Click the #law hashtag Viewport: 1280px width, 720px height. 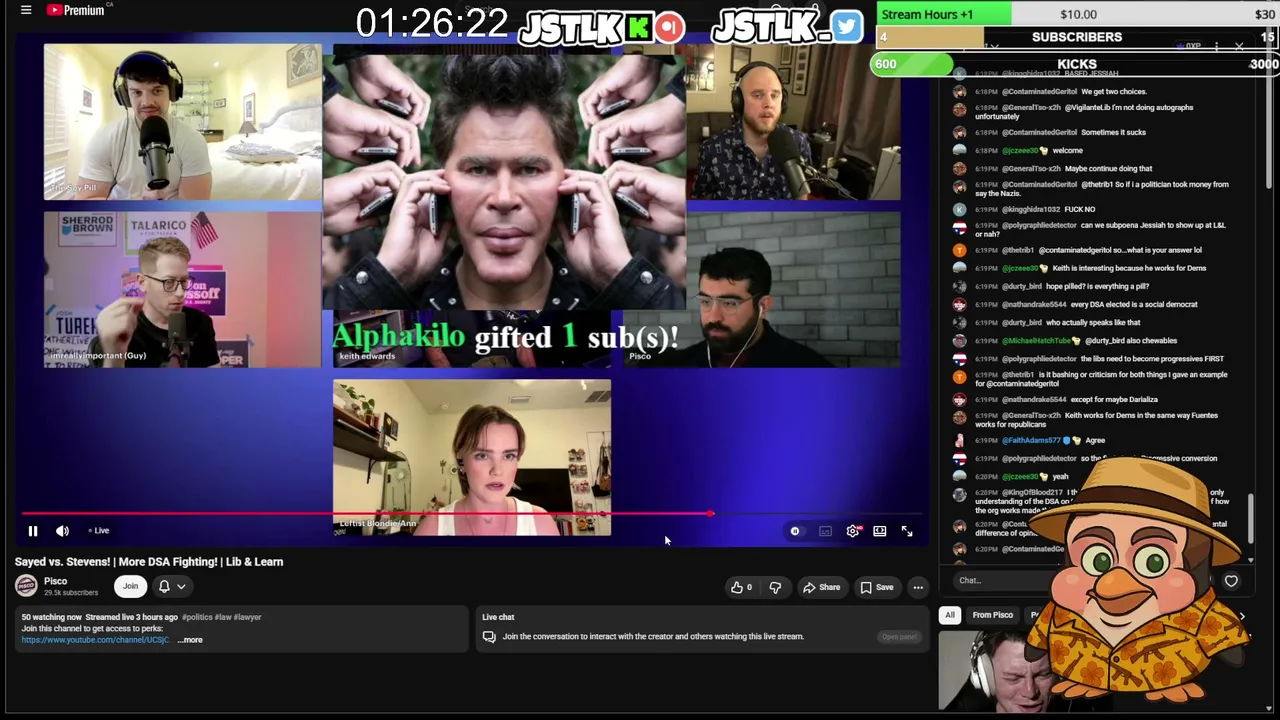pyautogui.click(x=222, y=617)
